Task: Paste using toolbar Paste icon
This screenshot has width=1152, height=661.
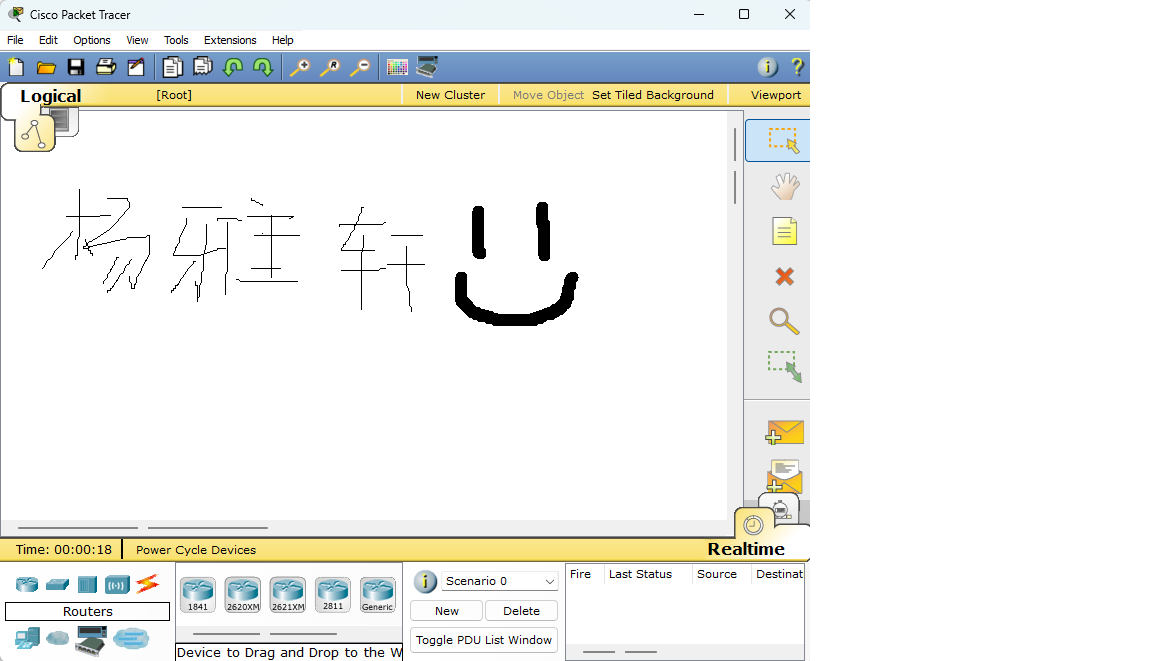Action: pos(203,68)
